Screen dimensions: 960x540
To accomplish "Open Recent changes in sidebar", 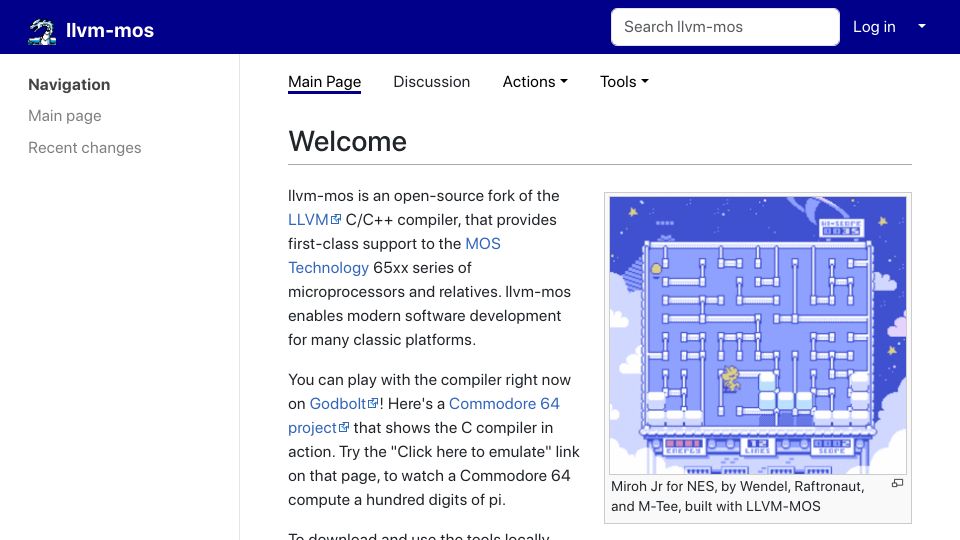I will tap(84, 148).
